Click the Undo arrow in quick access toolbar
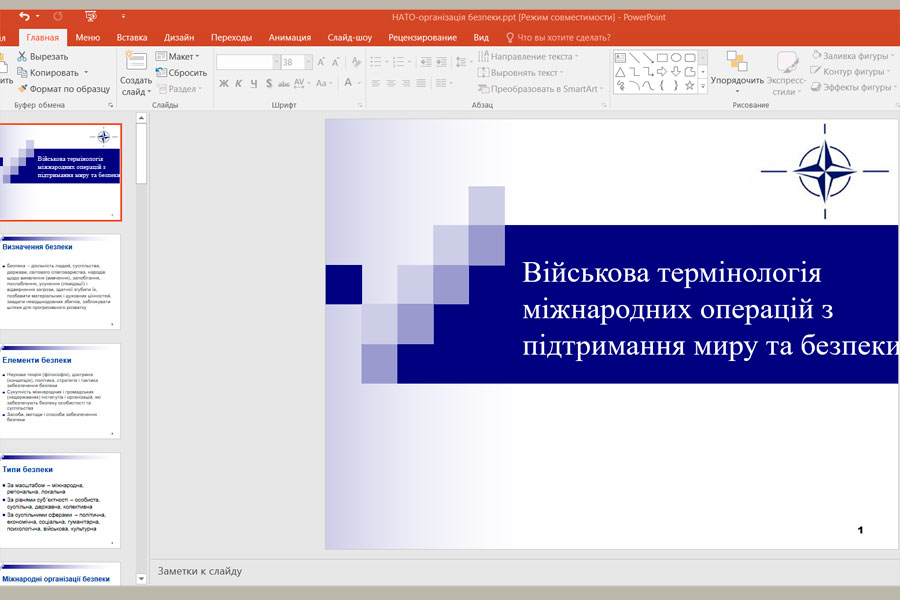This screenshot has width=900, height=600. [x=24, y=17]
